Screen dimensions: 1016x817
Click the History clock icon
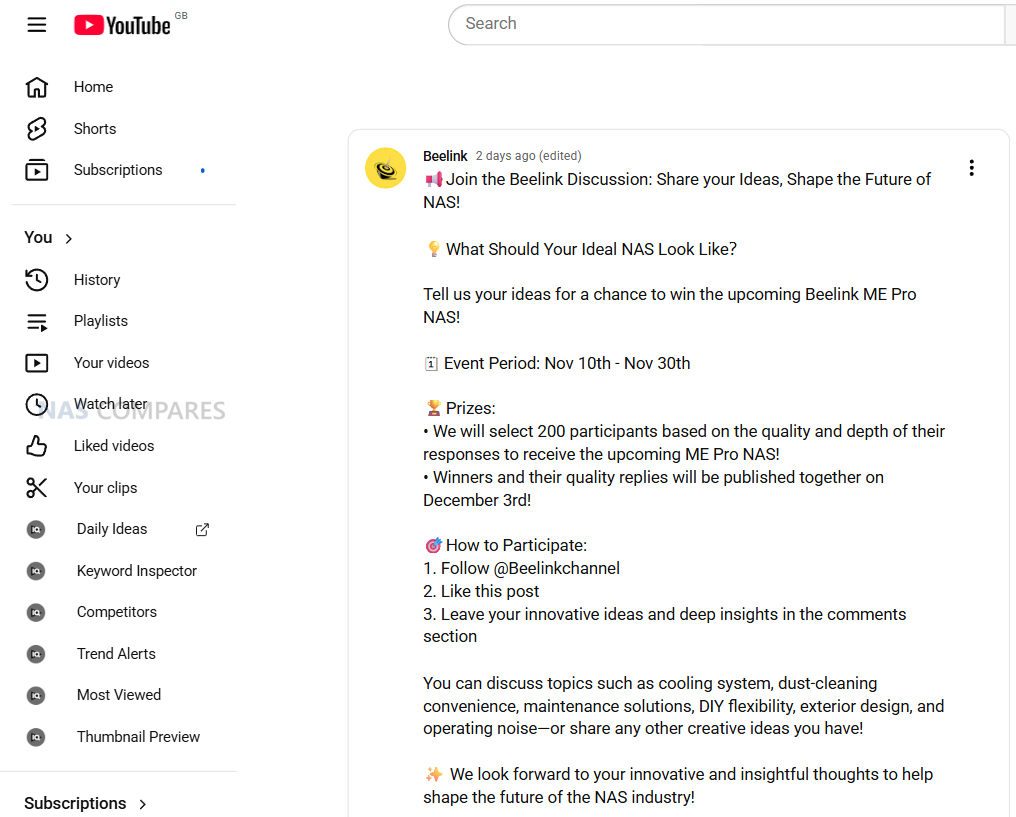pos(37,280)
